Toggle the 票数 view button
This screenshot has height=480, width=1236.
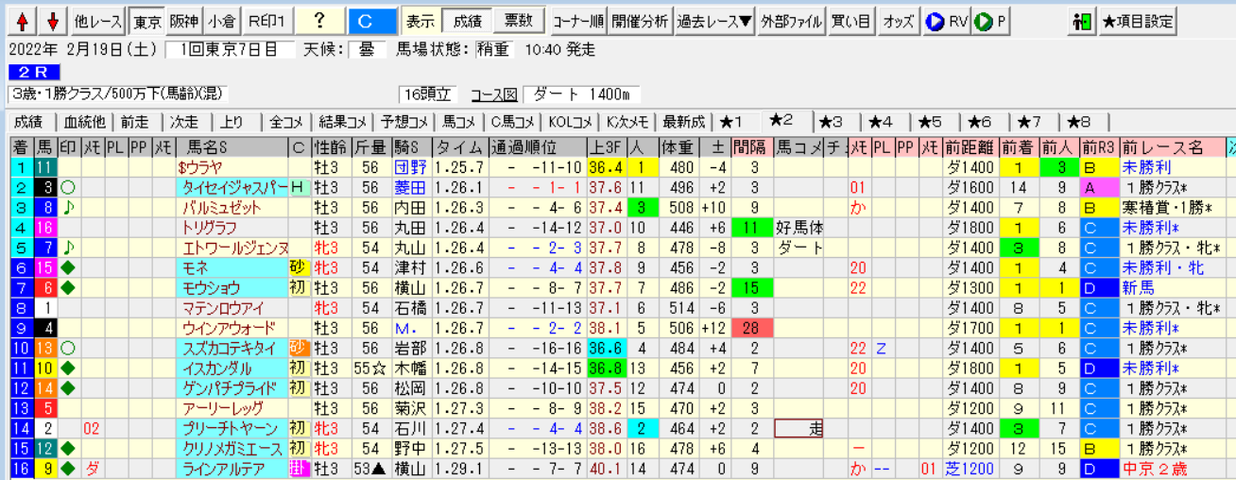click(x=518, y=20)
